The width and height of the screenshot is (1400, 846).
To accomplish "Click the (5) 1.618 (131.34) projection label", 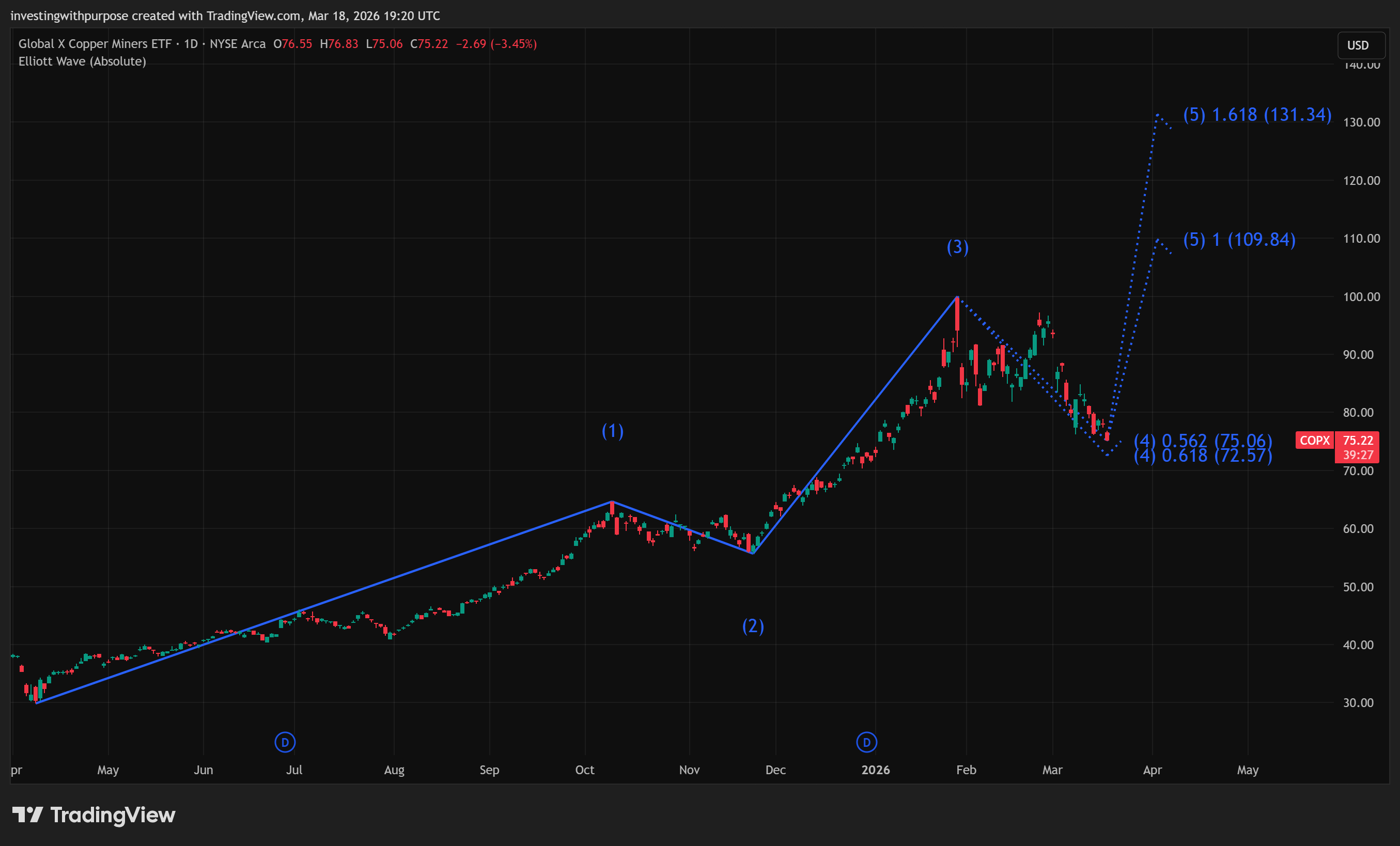I will coord(1257,115).
